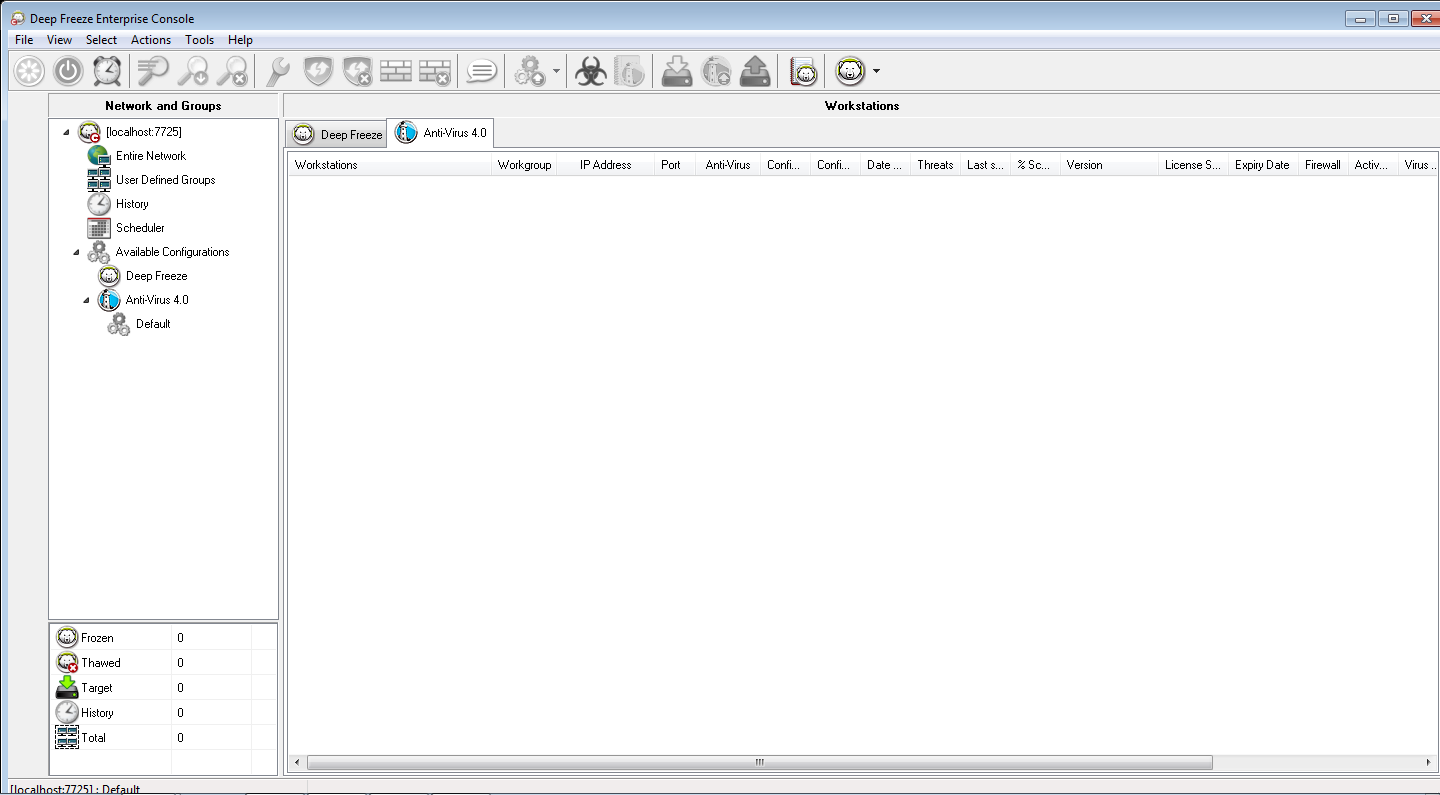Select Deep Freeze under Available Configurations
1440x795 pixels.
(156, 276)
